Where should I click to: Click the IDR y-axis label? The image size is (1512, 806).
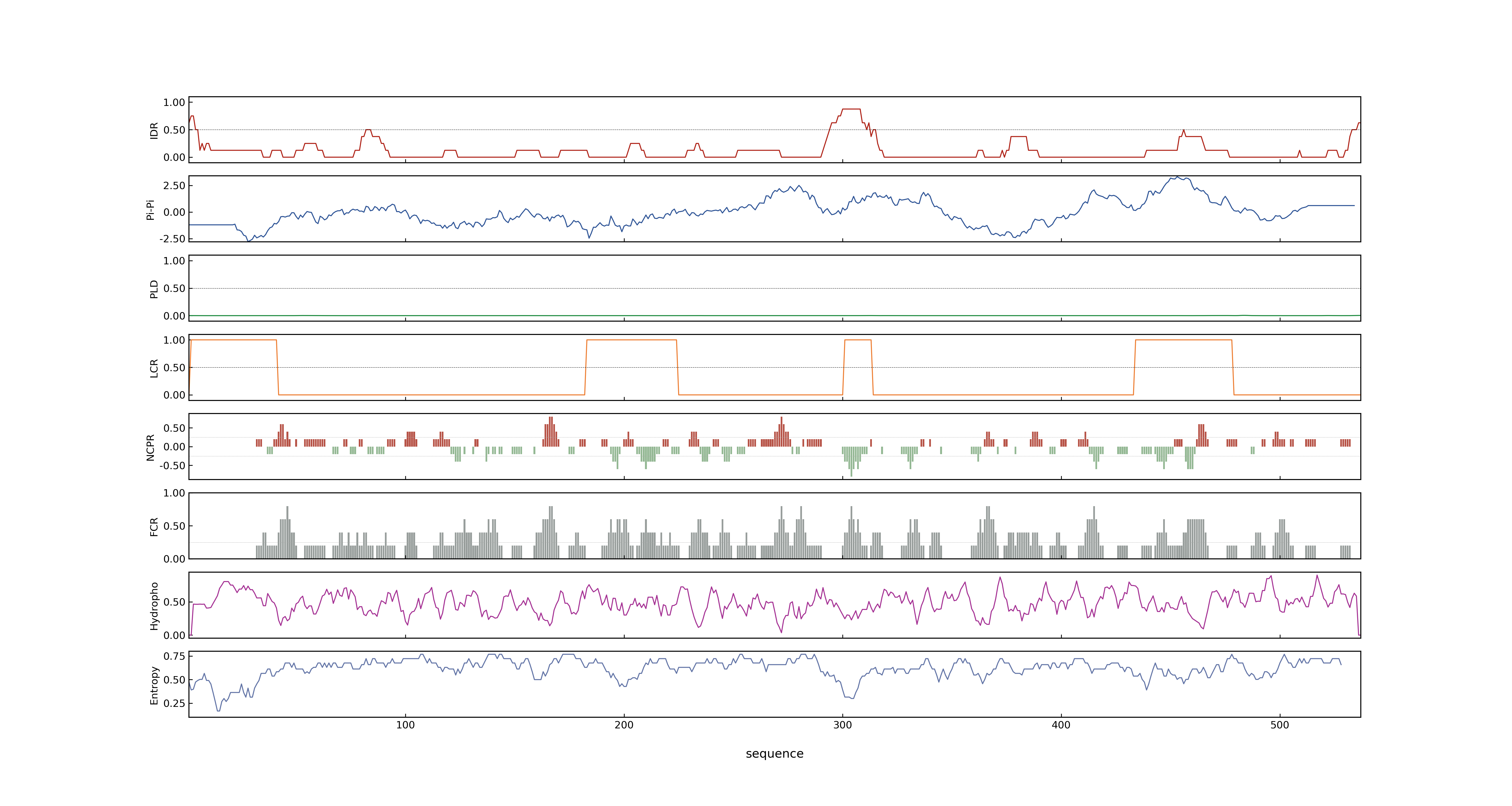[154, 130]
